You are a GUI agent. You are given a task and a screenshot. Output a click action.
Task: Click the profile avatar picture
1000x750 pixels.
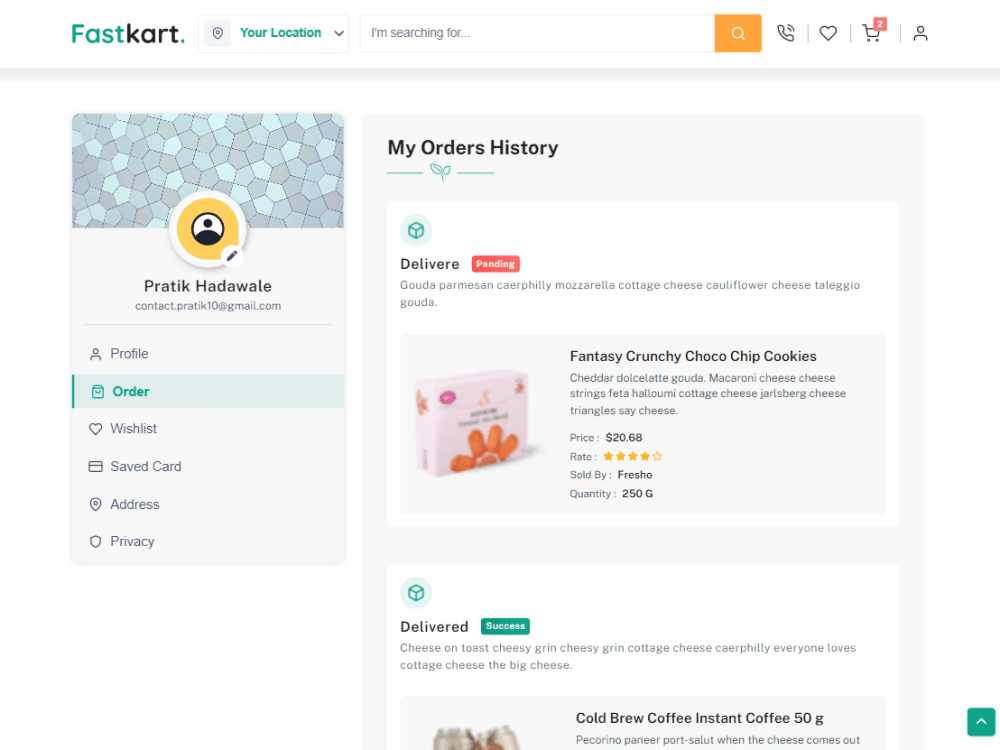(x=208, y=229)
